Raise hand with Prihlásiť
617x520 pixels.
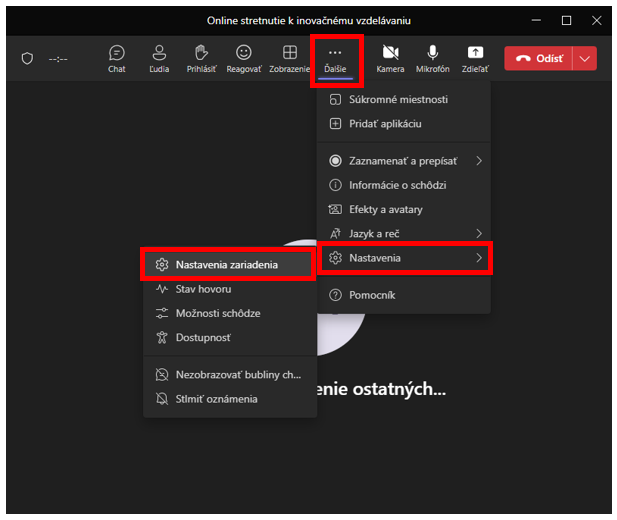[201, 59]
